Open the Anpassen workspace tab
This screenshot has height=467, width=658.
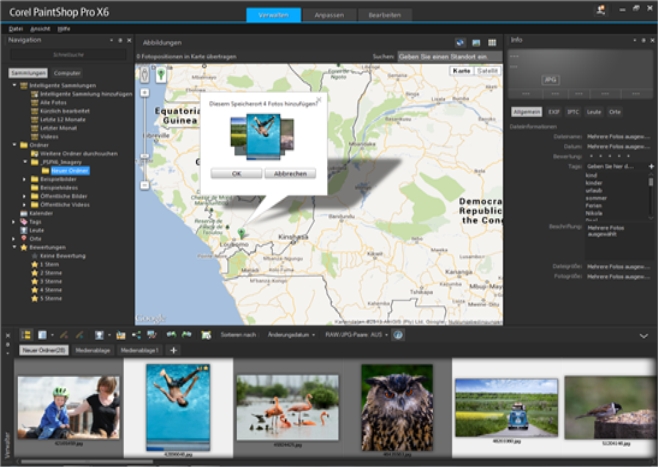click(329, 15)
